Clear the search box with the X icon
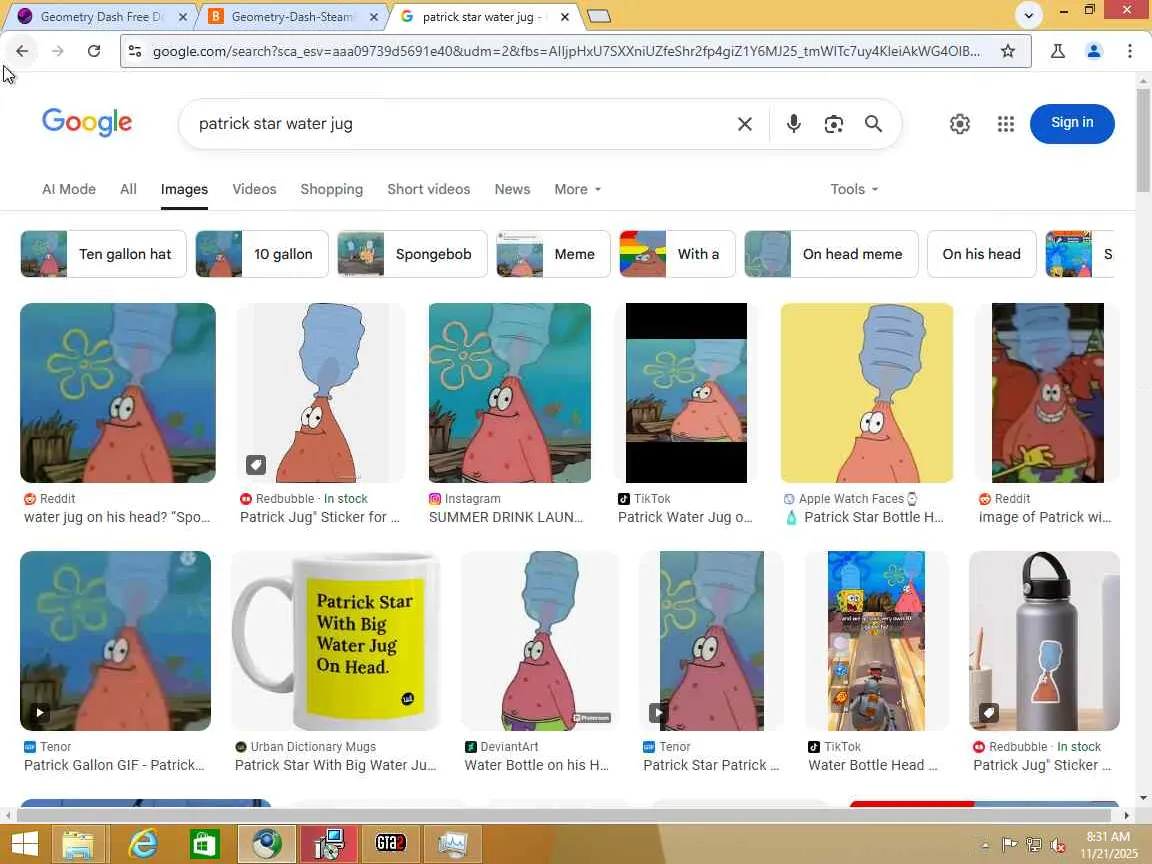 744,124
